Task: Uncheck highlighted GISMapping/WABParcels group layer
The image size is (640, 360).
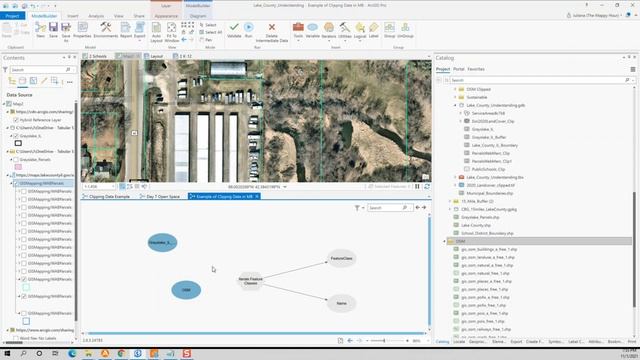Action: coord(16,184)
